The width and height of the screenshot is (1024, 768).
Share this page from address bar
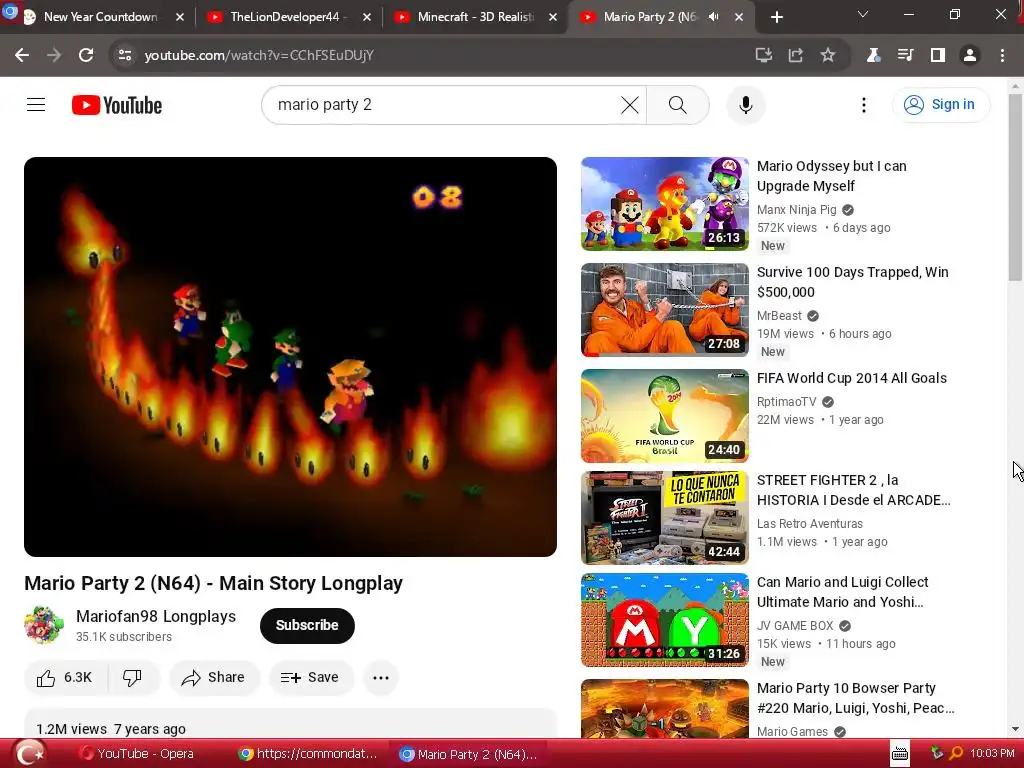click(795, 56)
